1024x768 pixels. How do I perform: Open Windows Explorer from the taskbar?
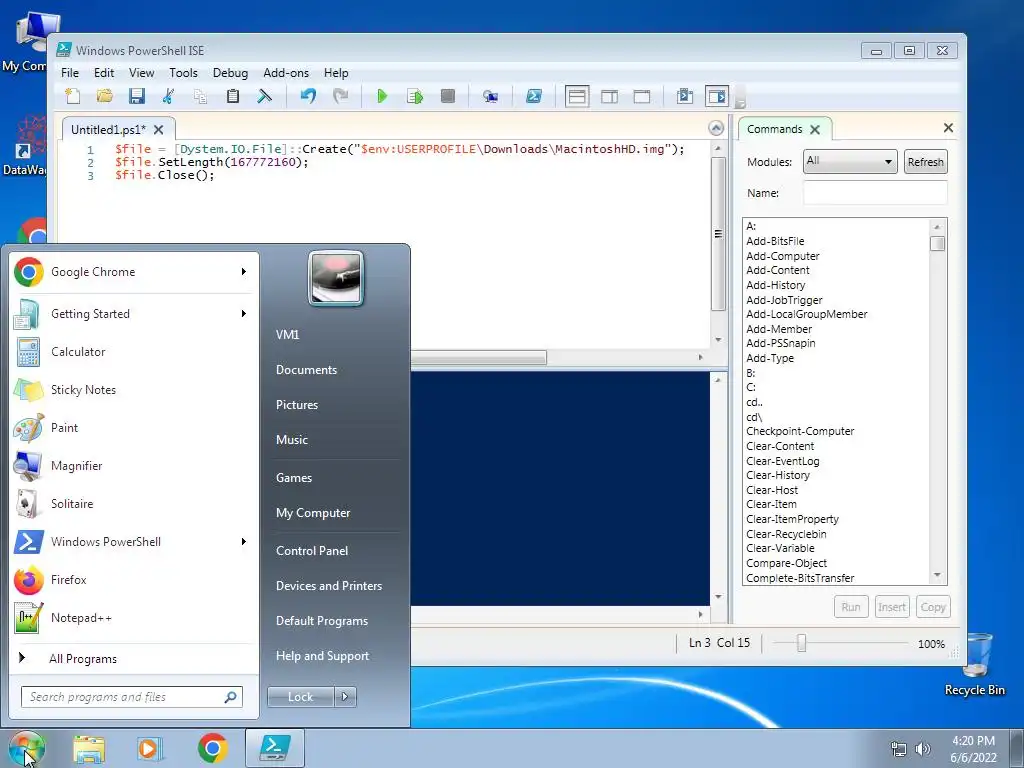tap(89, 748)
